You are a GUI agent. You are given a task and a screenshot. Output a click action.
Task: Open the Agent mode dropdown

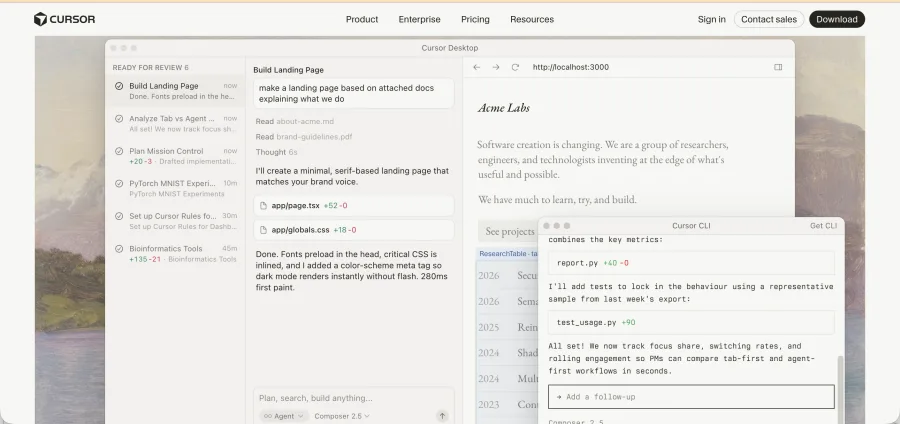point(284,416)
